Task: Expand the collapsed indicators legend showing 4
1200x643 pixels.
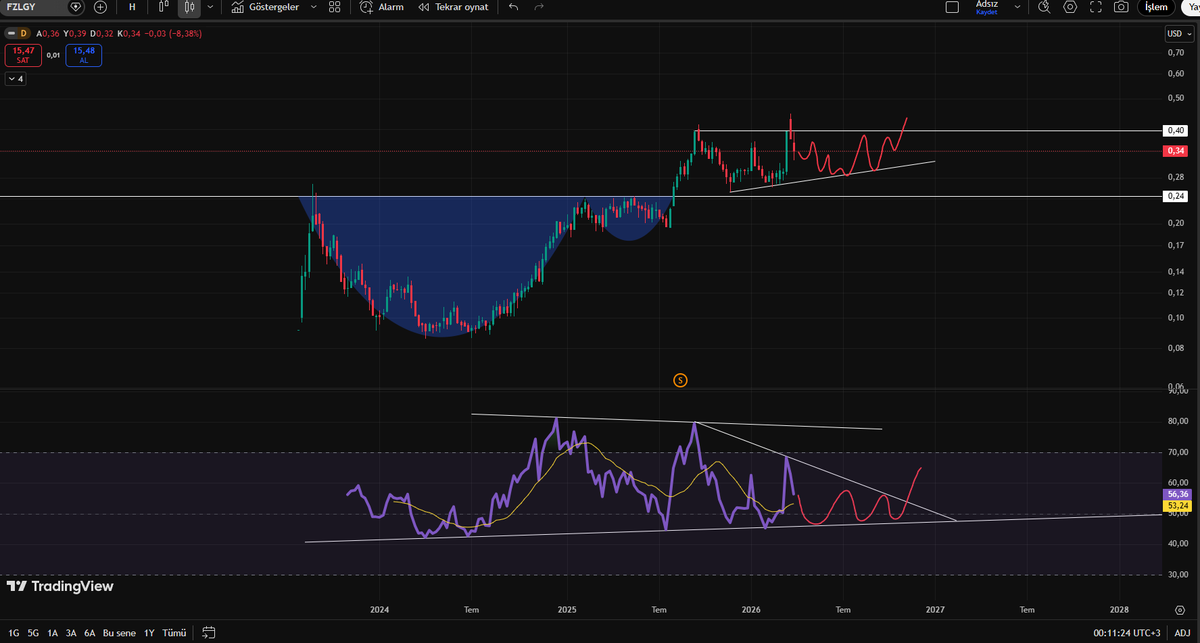Action: pos(15,78)
